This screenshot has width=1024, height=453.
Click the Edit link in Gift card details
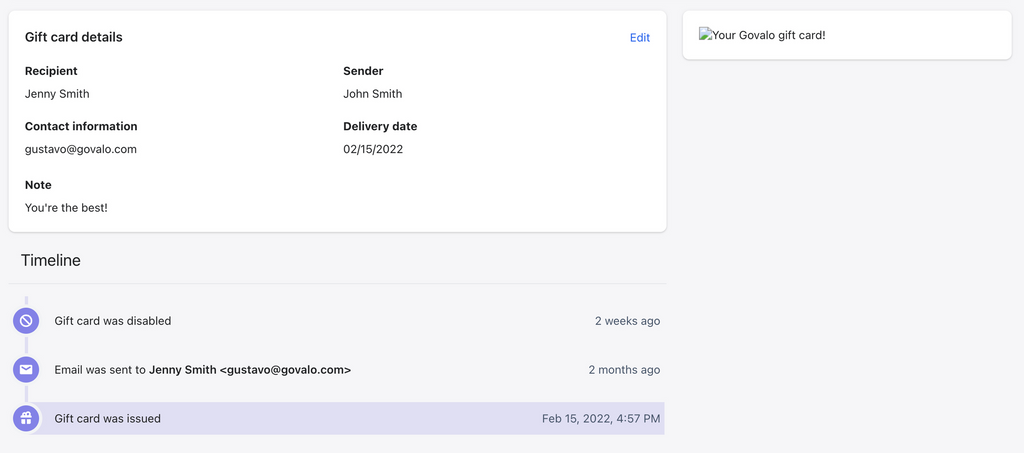click(639, 38)
